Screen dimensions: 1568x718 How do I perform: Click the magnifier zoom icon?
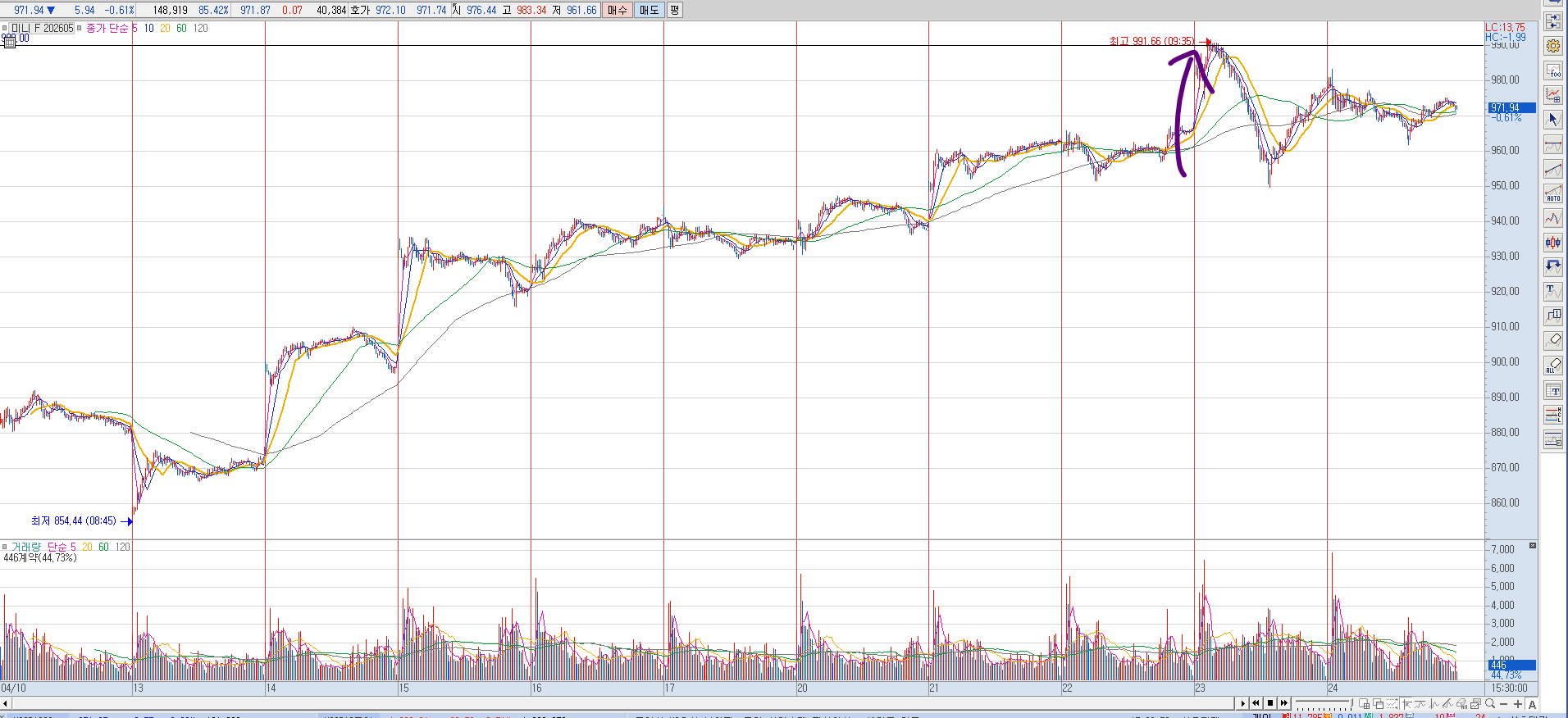(x=1489, y=703)
